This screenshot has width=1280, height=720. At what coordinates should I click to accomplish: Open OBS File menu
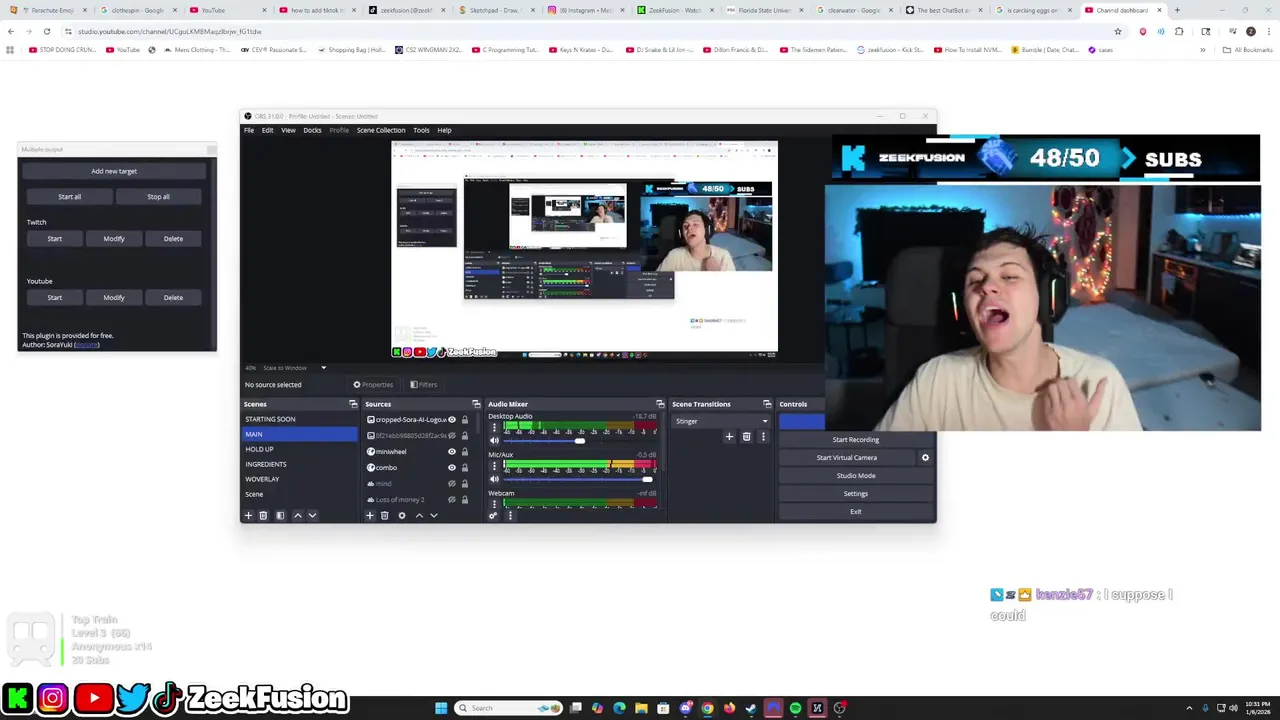[x=249, y=130]
